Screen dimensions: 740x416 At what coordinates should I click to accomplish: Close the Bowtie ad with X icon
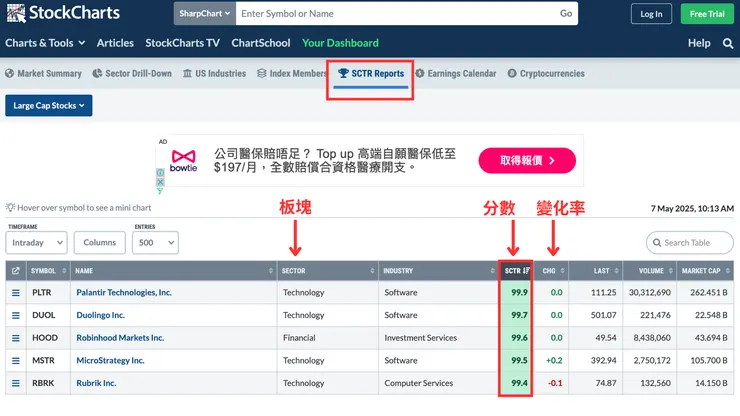click(x=160, y=182)
